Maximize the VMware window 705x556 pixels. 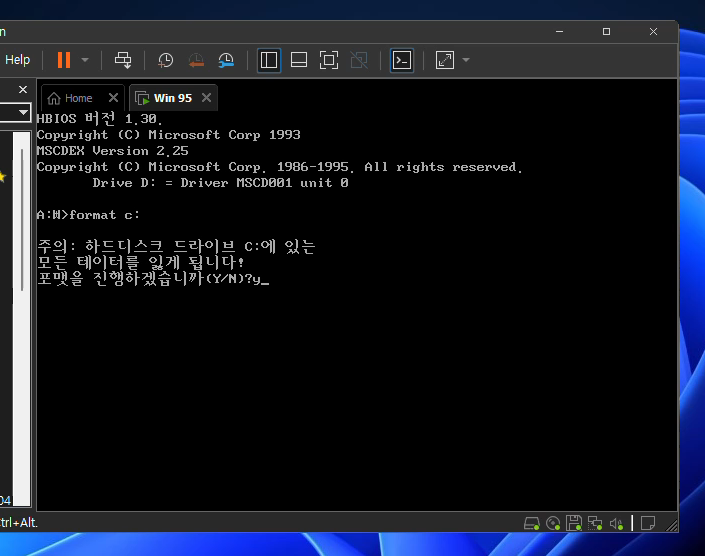coord(607,31)
